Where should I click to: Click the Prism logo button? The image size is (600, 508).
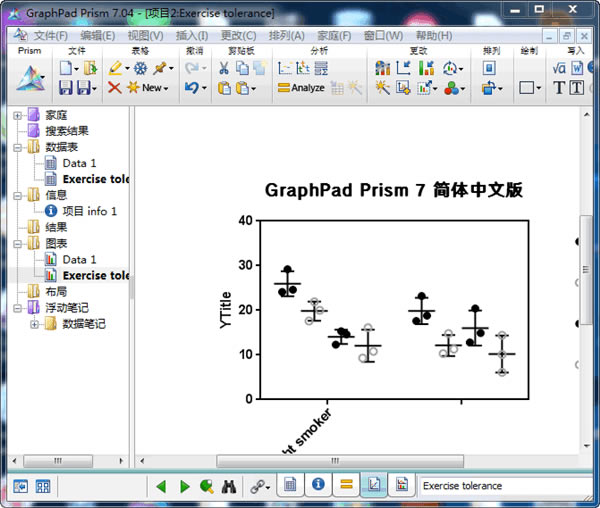29,78
